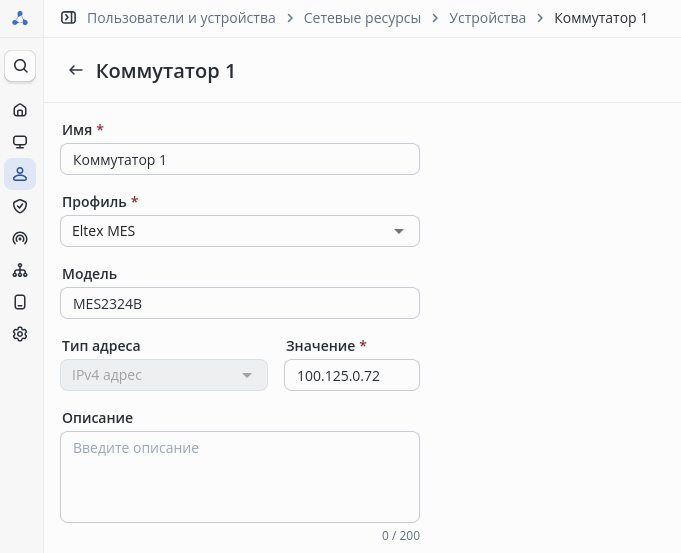681x553 pixels.
Task: Click the Описание text area
Action: click(x=240, y=476)
